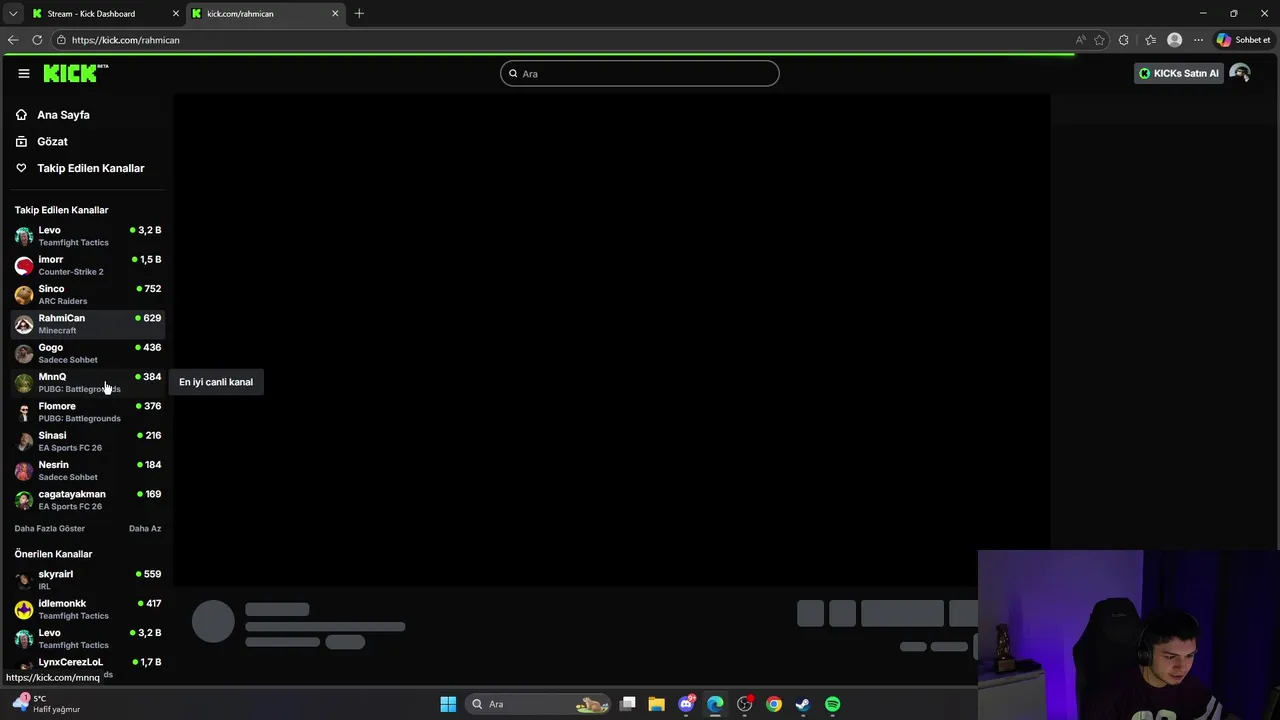Open browser extensions icon
This screenshot has height=720, width=1280.
click(x=1124, y=40)
